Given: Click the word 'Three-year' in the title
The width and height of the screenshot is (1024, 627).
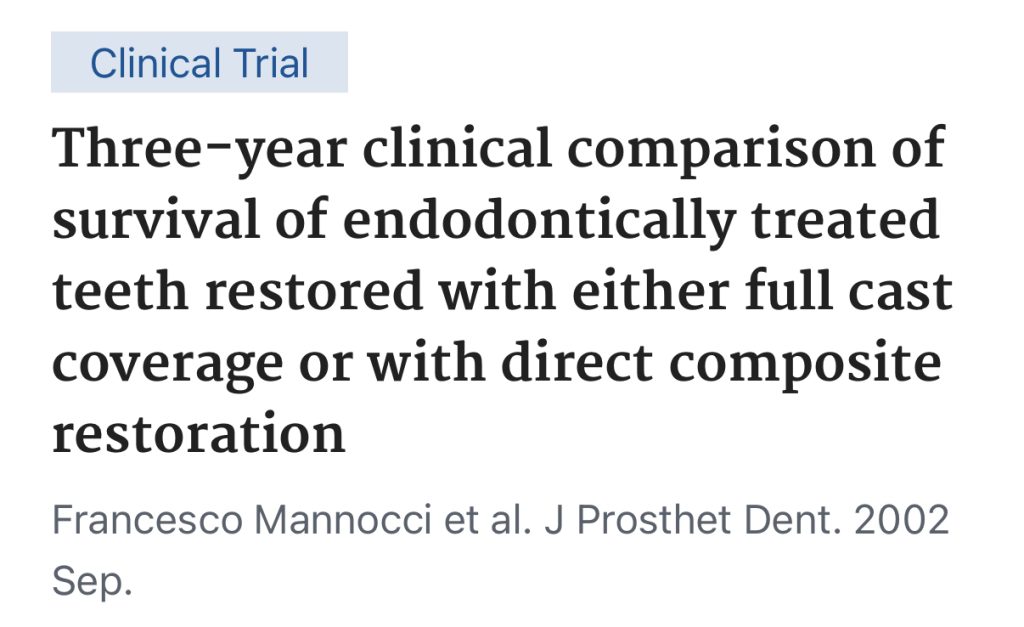Looking at the screenshot, I should (196, 150).
